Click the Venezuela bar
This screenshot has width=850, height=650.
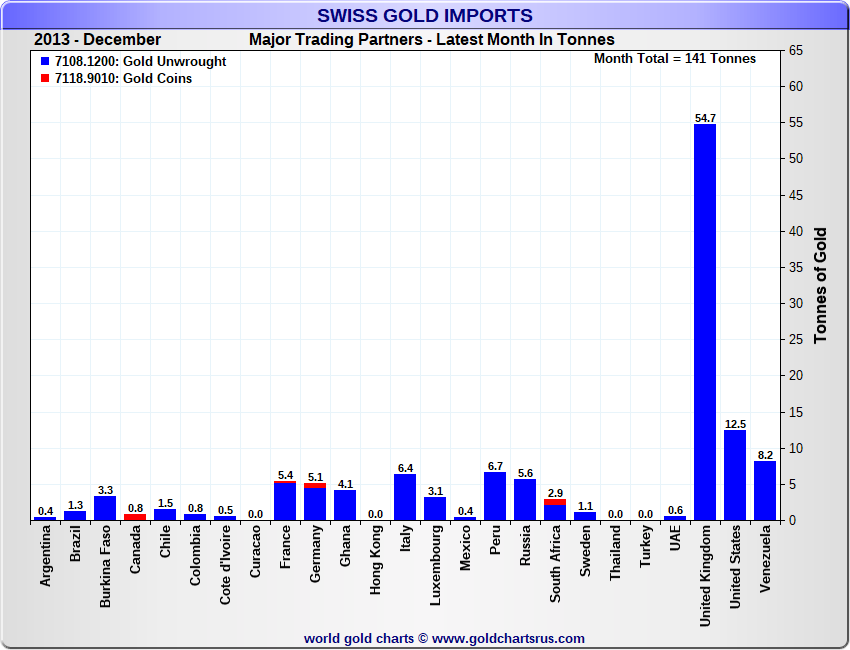(x=765, y=491)
